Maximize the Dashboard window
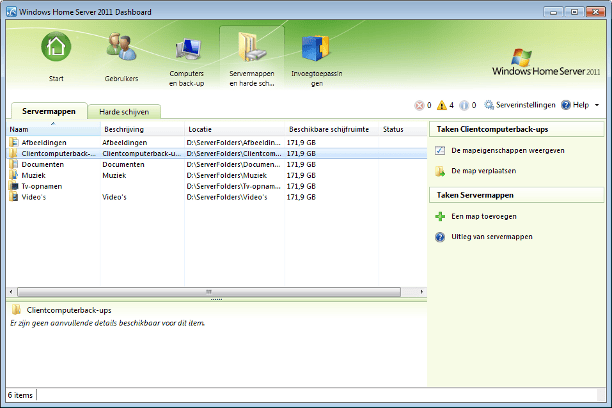Image resolution: width=612 pixels, height=408 pixels. point(574,12)
